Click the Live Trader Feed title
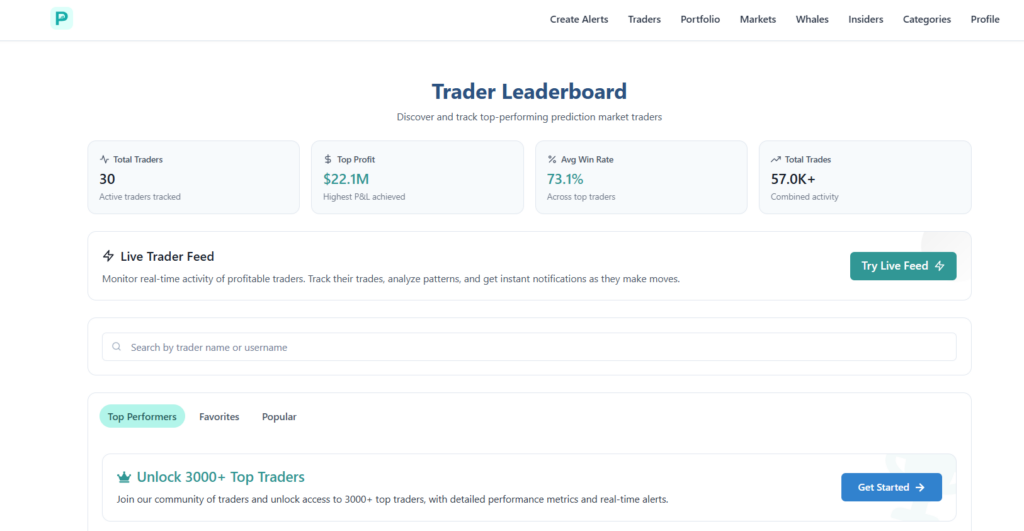The height and width of the screenshot is (531, 1024). 167,257
